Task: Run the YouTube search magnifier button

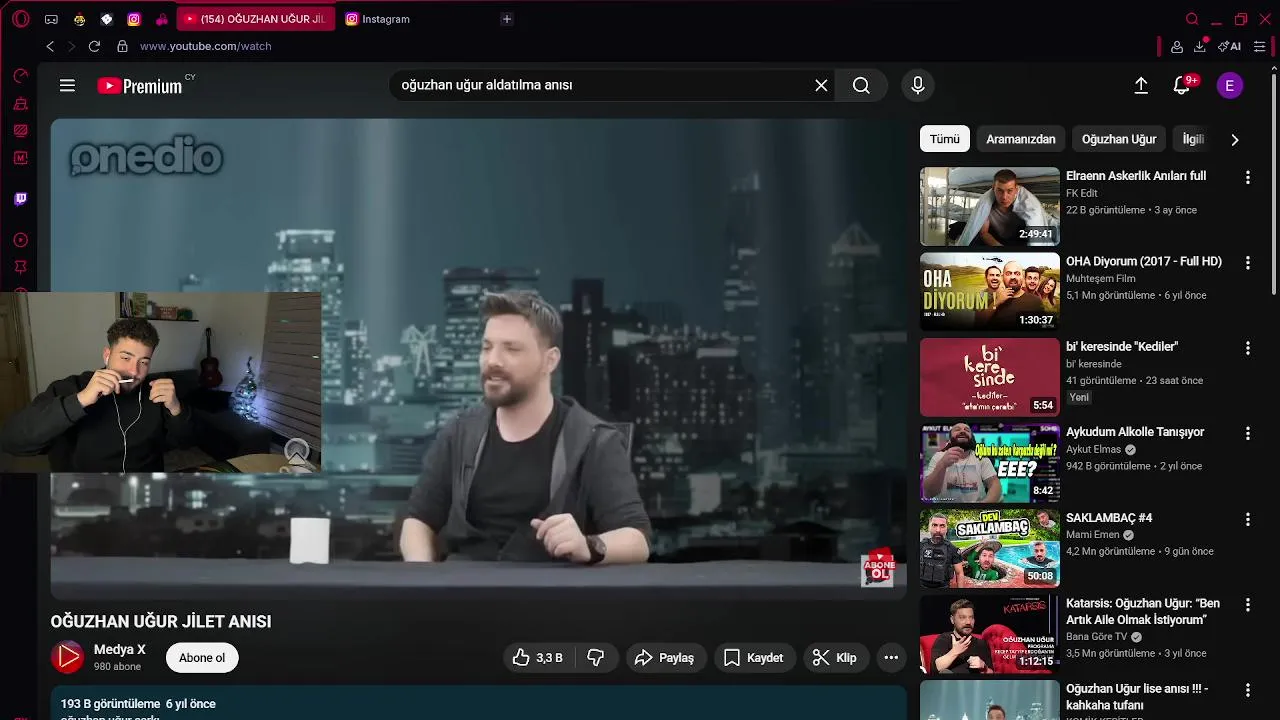Action: click(x=861, y=86)
